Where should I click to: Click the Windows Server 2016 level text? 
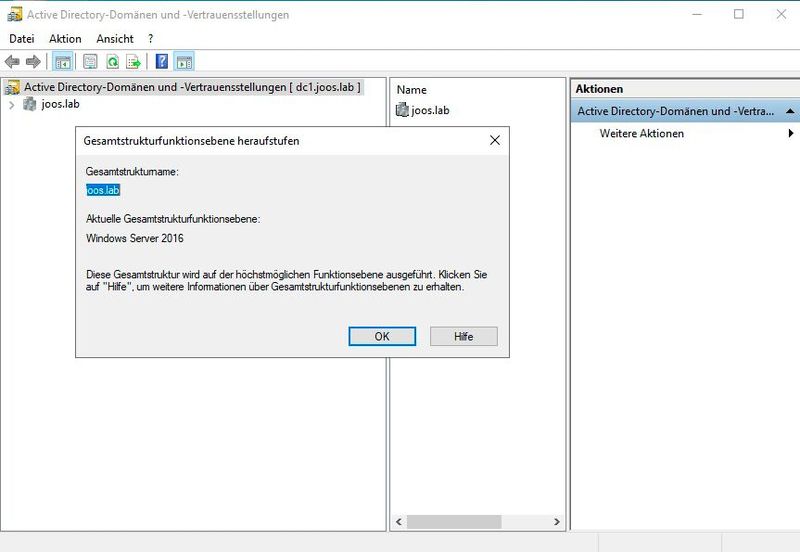(135, 238)
